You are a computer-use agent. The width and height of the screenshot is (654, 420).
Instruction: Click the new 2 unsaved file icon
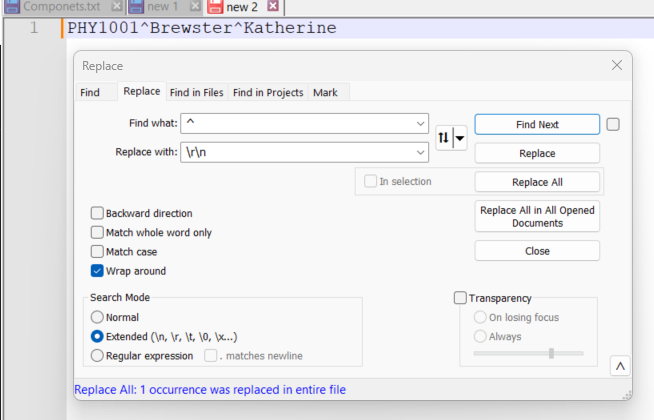coord(215,6)
